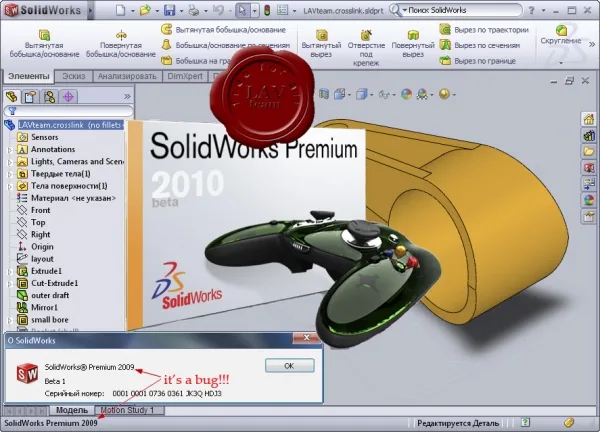The width and height of the screenshot is (600, 432).
Task: Expand the Твердые тела(1) node
Action: 10,175
